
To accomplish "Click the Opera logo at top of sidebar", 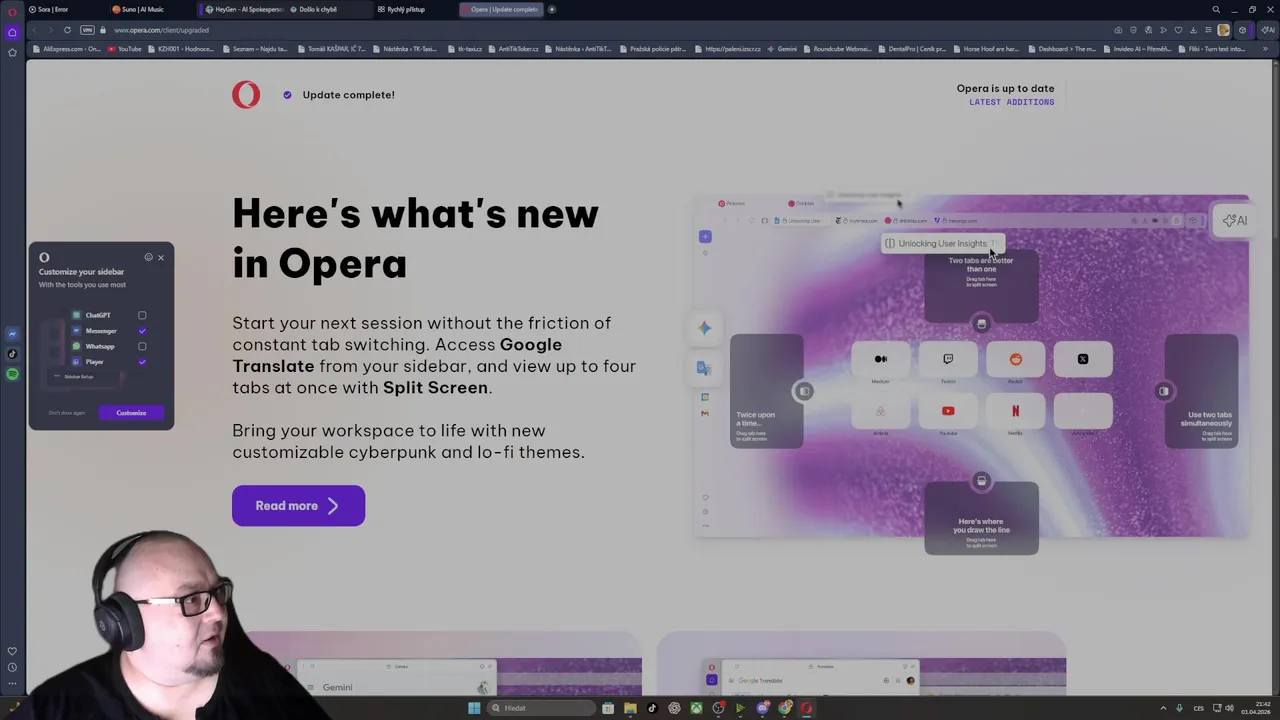I will 12,12.
